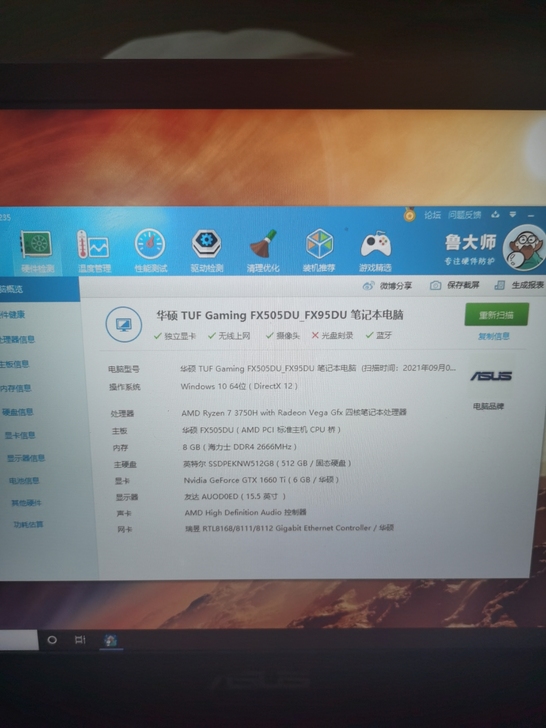Open the 驱动检测 driver detection tab
This screenshot has height=728, width=546.
(207, 251)
